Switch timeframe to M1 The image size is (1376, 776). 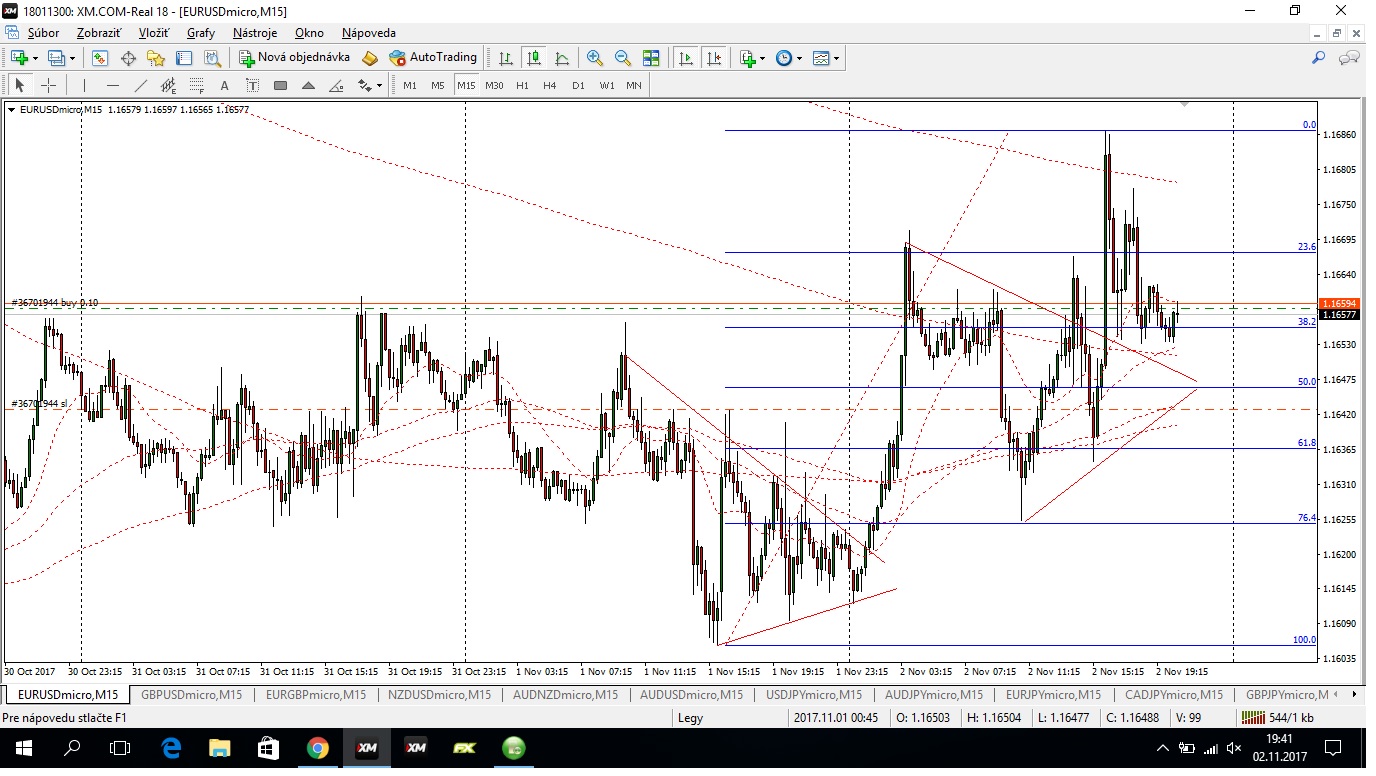click(410, 85)
